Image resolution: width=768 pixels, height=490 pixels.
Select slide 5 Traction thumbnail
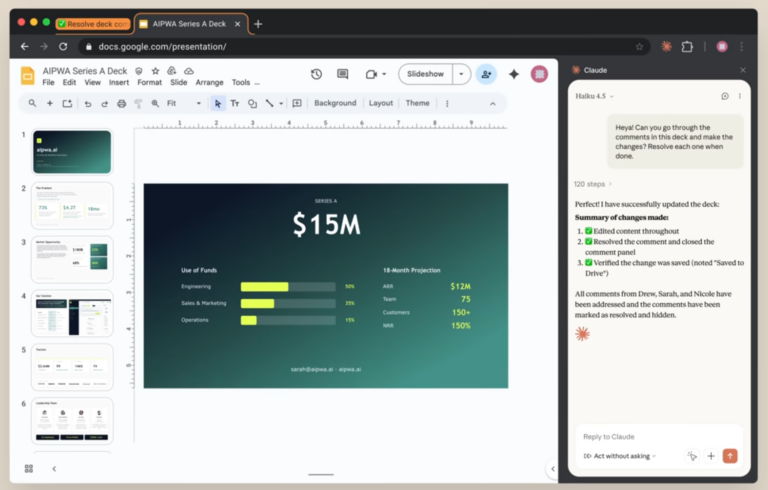coord(72,368)
